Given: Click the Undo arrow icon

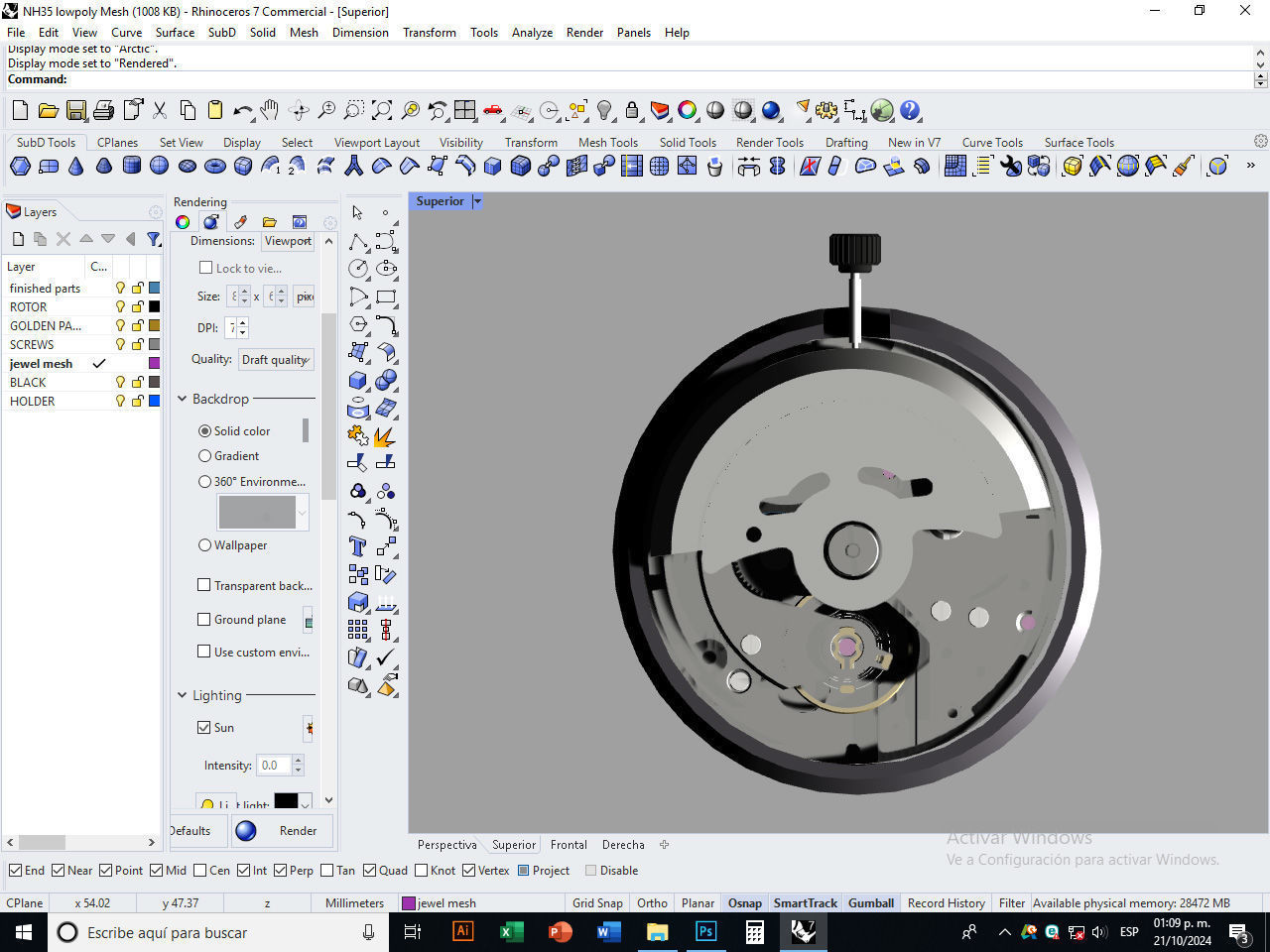Looking at the screenshot, I should pyautogui.click(x=242, y=110).
